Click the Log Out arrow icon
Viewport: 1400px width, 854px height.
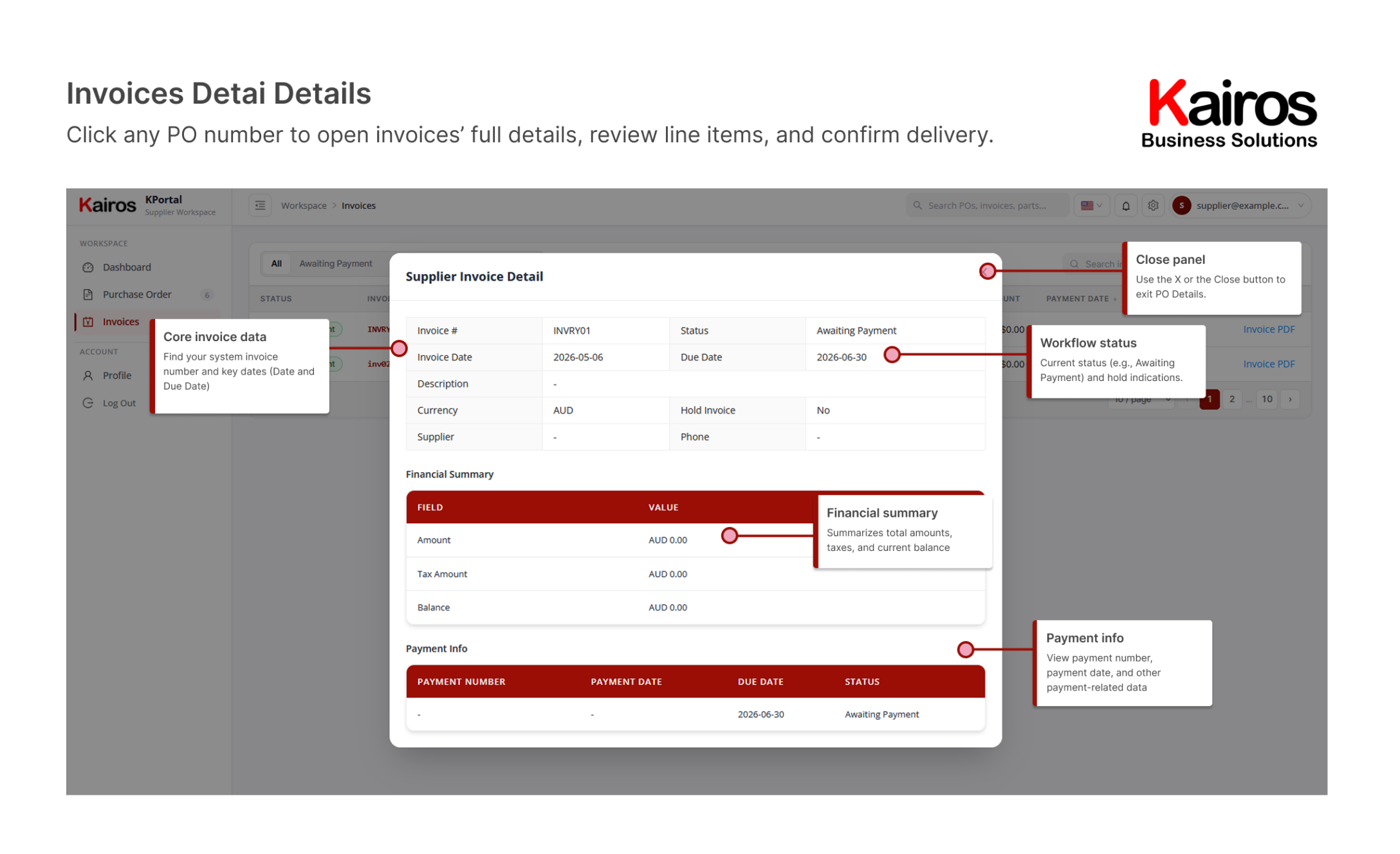click(88, 403)
